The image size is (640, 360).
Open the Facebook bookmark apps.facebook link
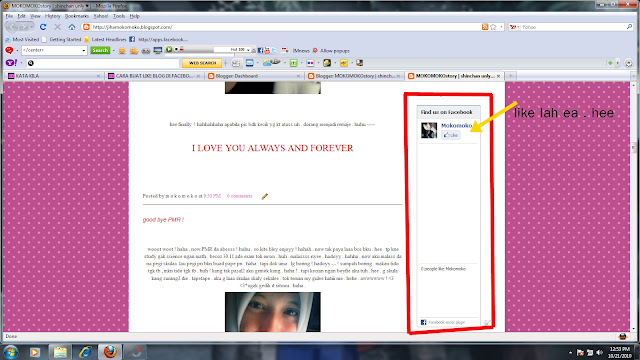point(159,40)
